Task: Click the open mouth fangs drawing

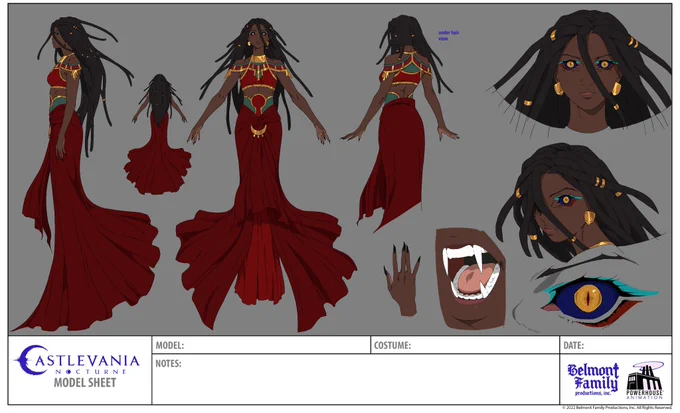Action: [471, 279]
